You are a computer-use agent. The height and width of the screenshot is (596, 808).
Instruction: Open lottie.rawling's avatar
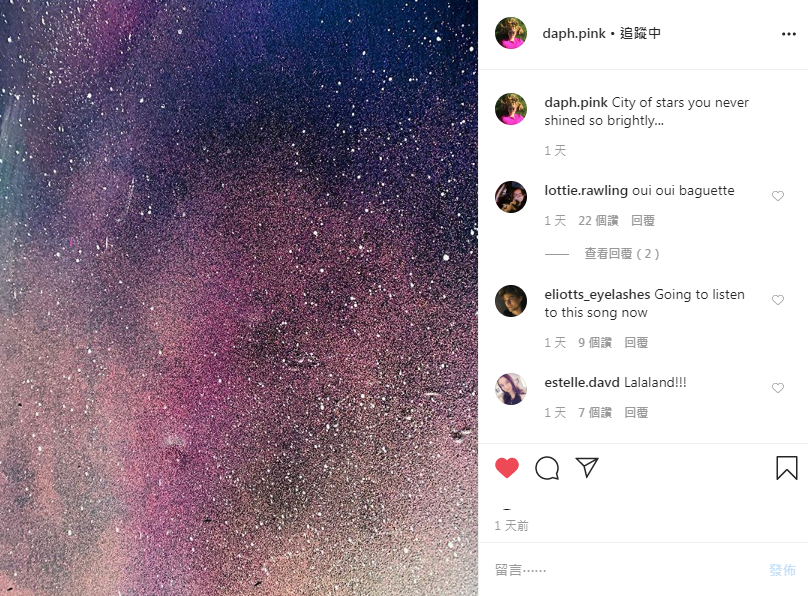[511, 197]
